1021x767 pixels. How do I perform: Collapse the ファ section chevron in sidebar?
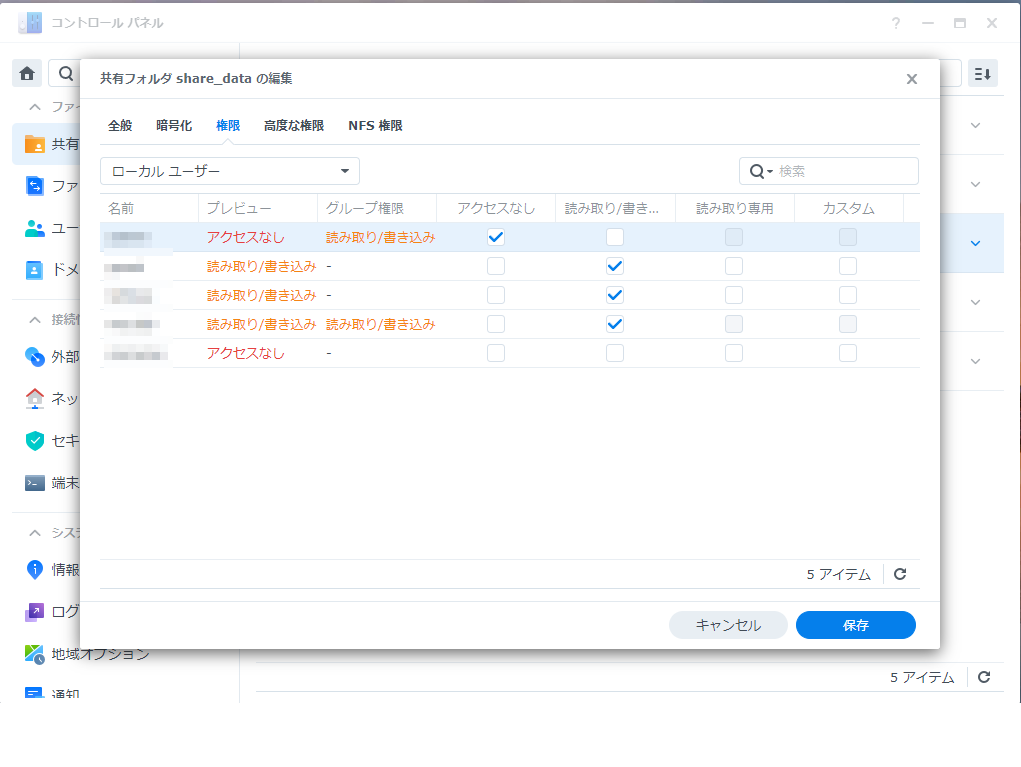point(35,107)
